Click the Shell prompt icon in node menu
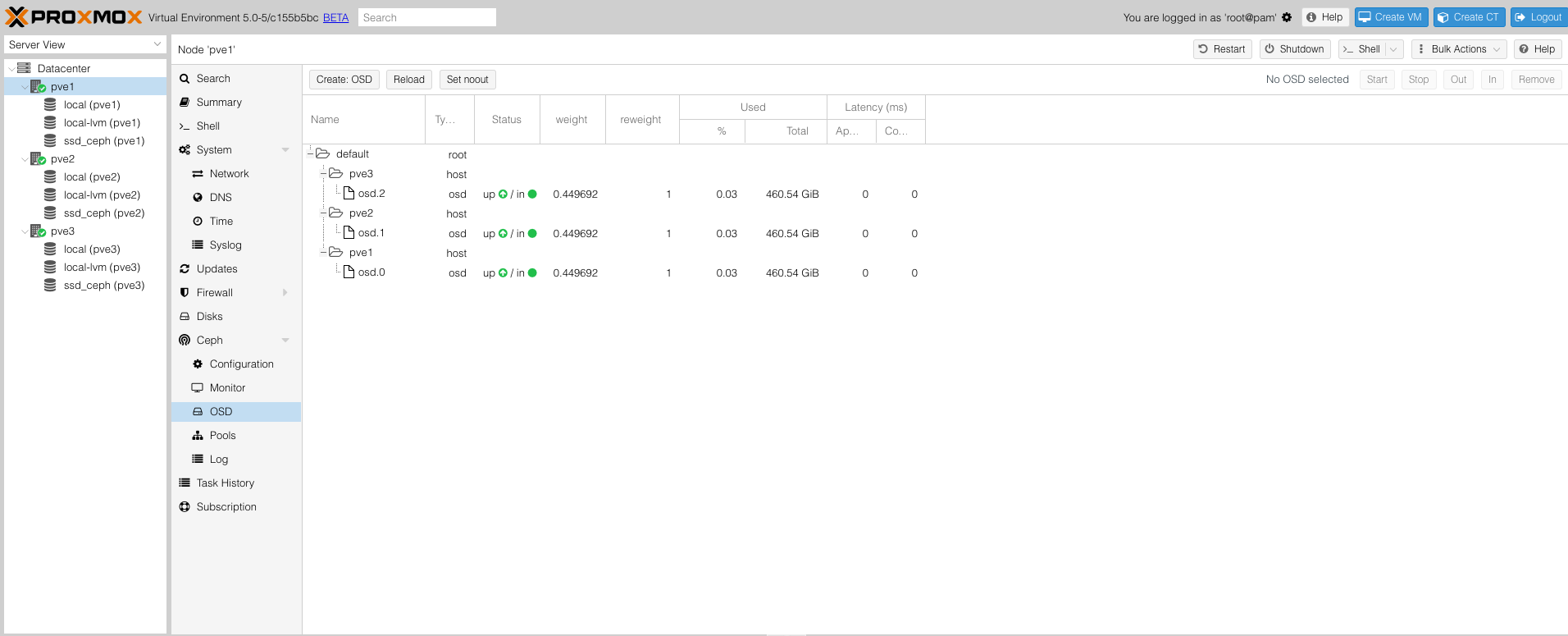1568x636 pixels. [185, 126]
